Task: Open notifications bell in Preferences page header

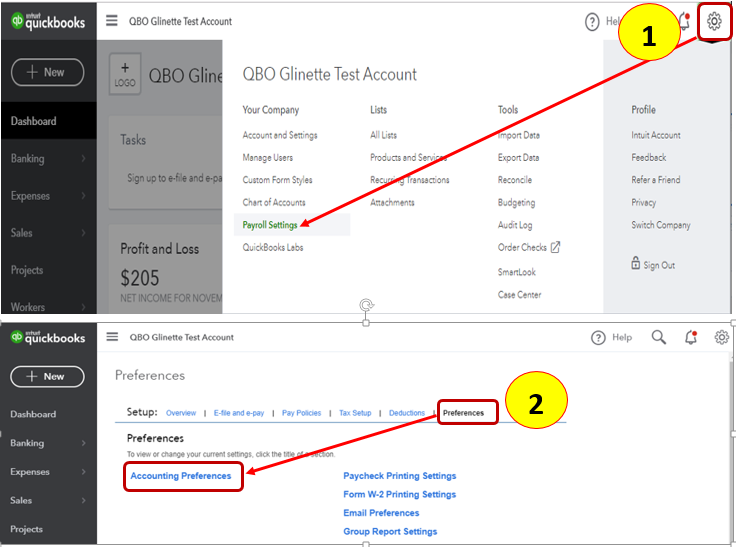Action: (690, 337)
